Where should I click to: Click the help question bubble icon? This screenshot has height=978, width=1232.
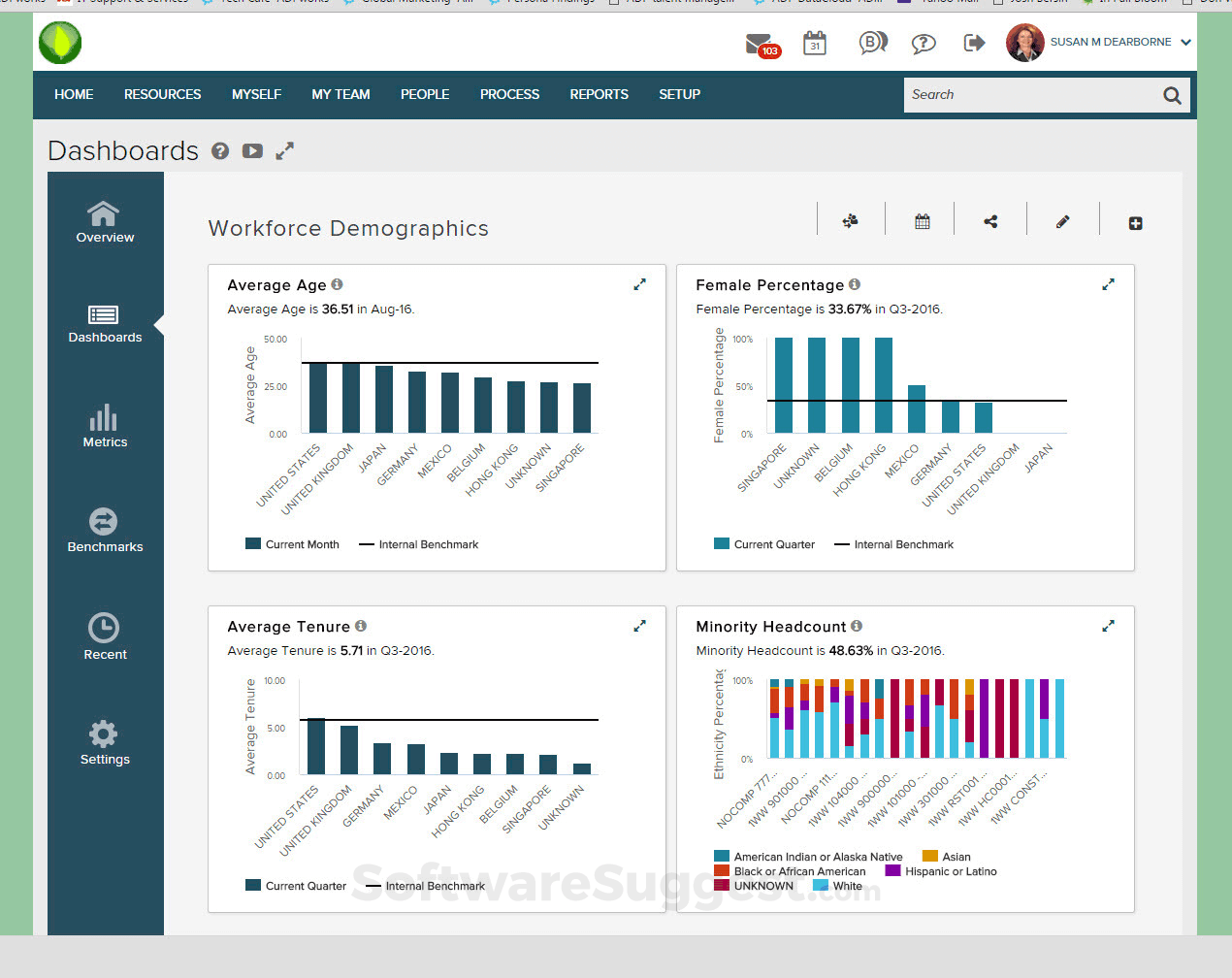coord(924,43)
